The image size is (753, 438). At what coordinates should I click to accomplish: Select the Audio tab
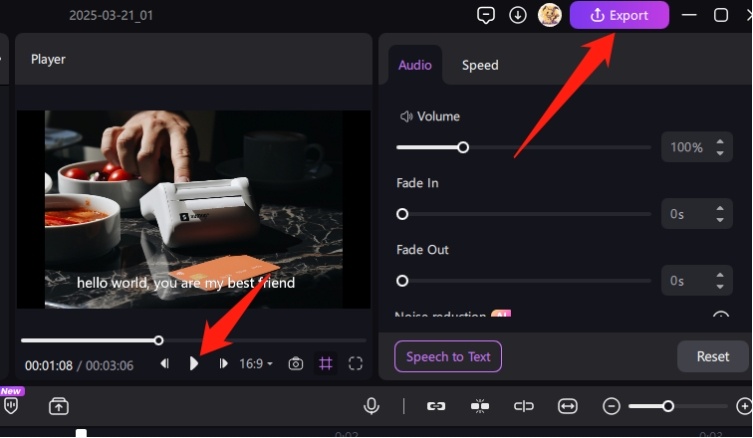[415, 65]
